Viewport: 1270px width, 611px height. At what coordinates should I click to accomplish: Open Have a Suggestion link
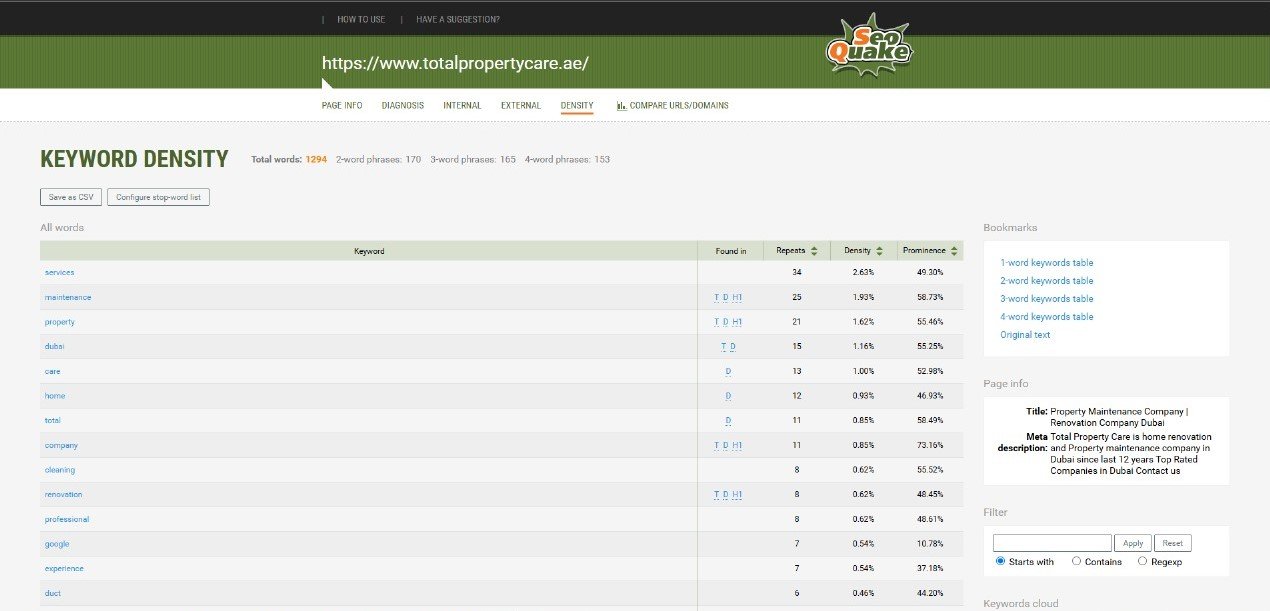coord(458,19)
